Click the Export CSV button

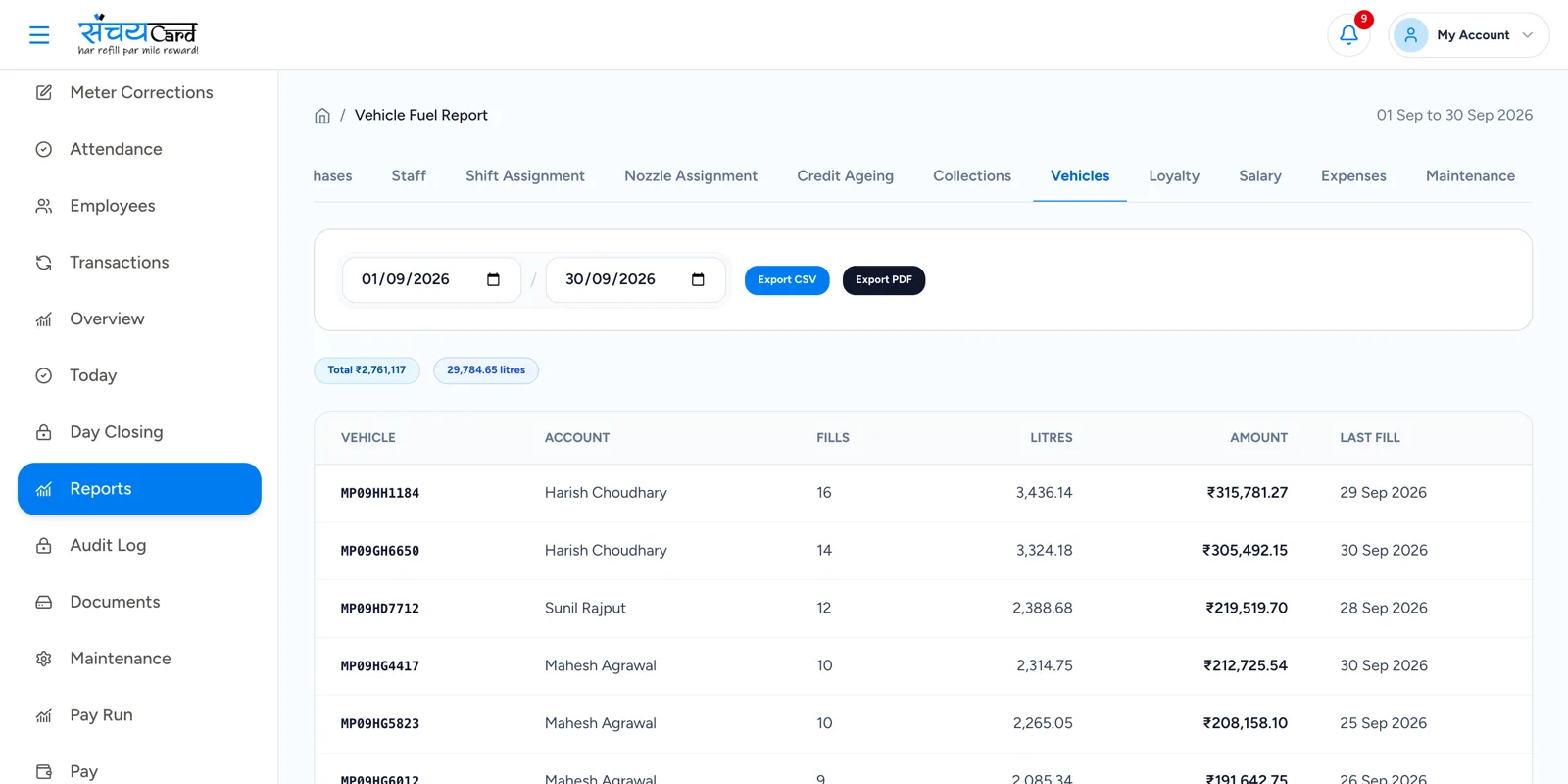(787, 280)
